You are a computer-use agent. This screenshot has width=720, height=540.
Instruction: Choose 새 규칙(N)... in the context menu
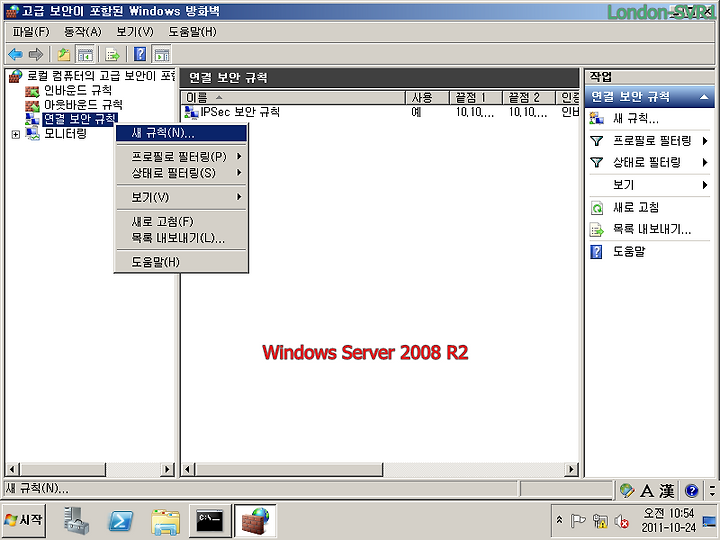[181, 133]
